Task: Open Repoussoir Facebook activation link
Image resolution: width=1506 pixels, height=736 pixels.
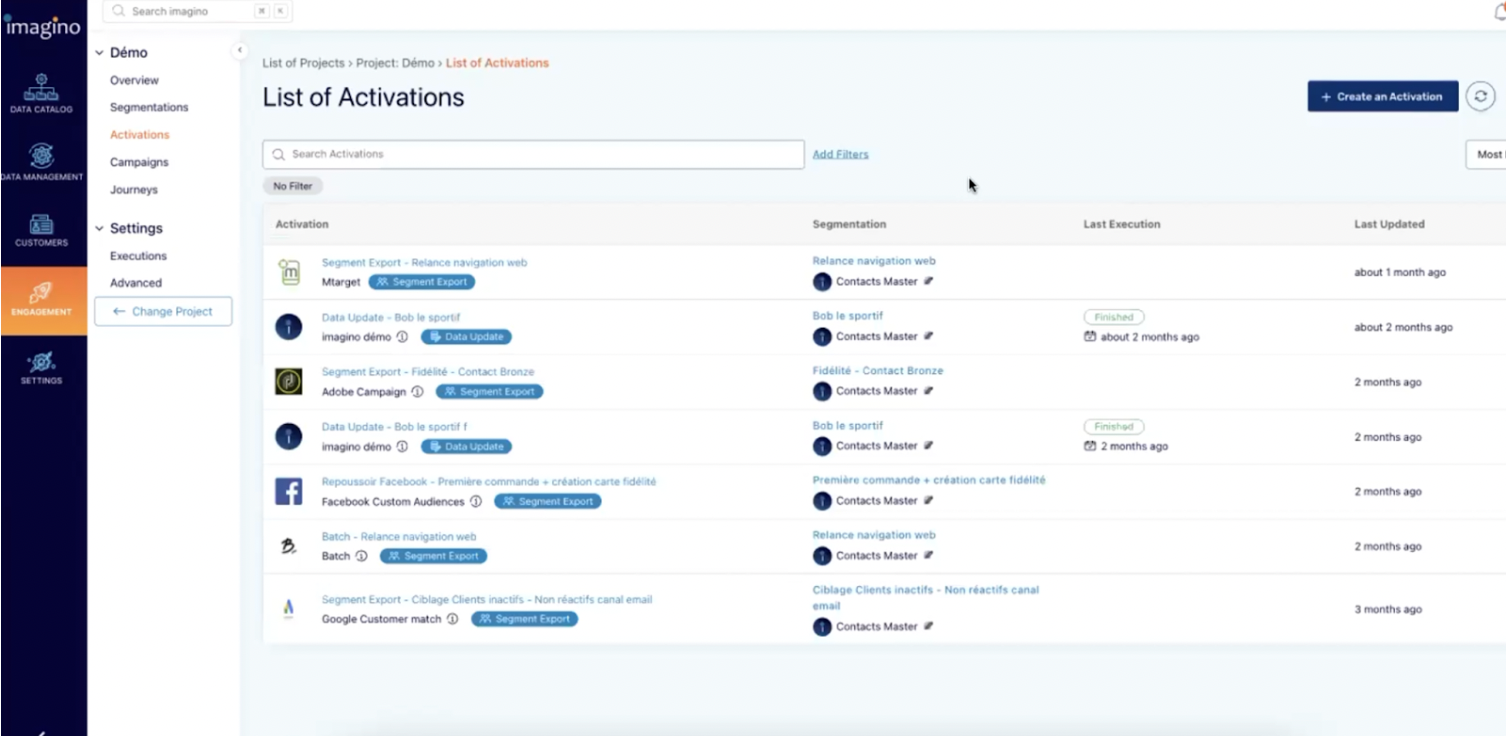Action: (489, 482)
